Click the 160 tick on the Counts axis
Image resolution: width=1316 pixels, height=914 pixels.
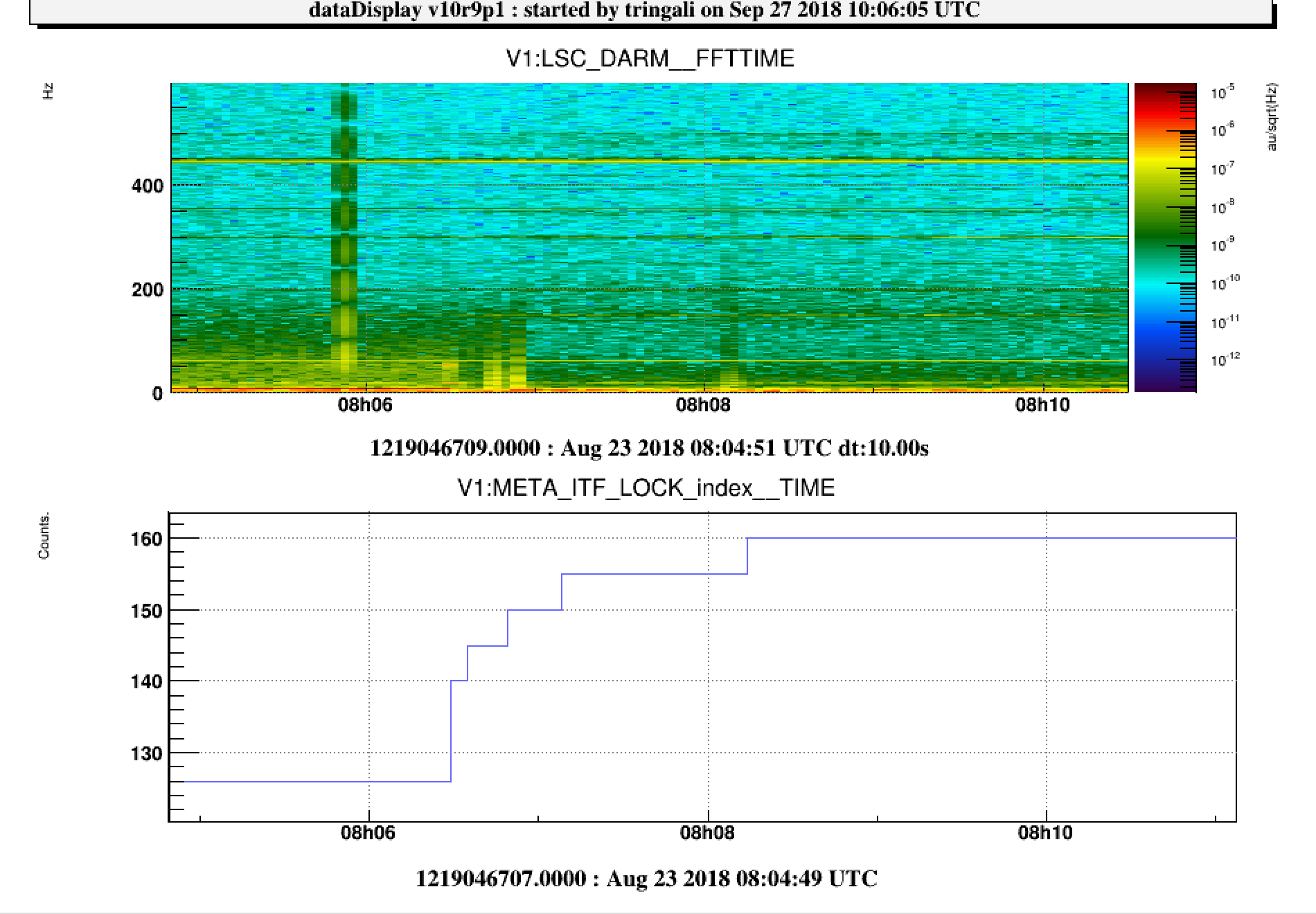coord(146,539)
